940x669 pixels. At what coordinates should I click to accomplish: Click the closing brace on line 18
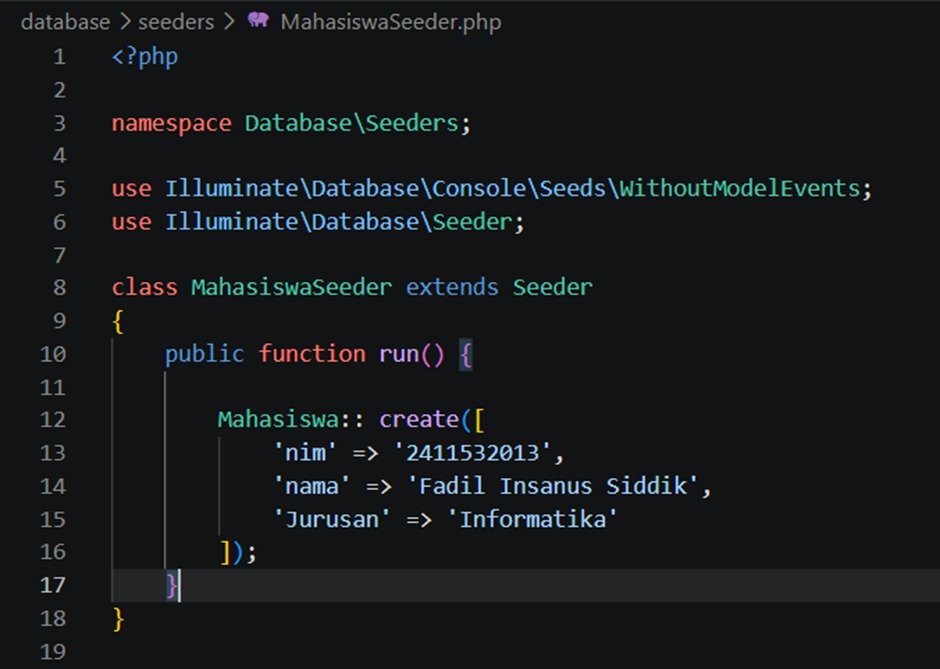click(x=118, y=619)
